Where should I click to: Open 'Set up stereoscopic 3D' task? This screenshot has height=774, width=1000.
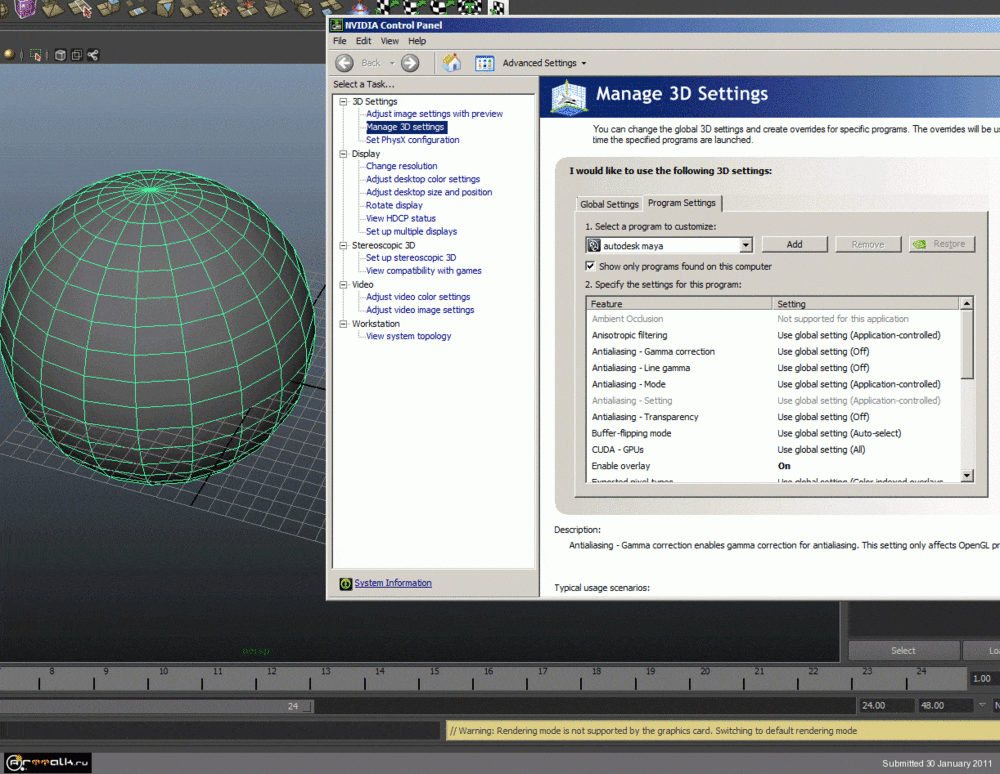(x=411, y=258)
